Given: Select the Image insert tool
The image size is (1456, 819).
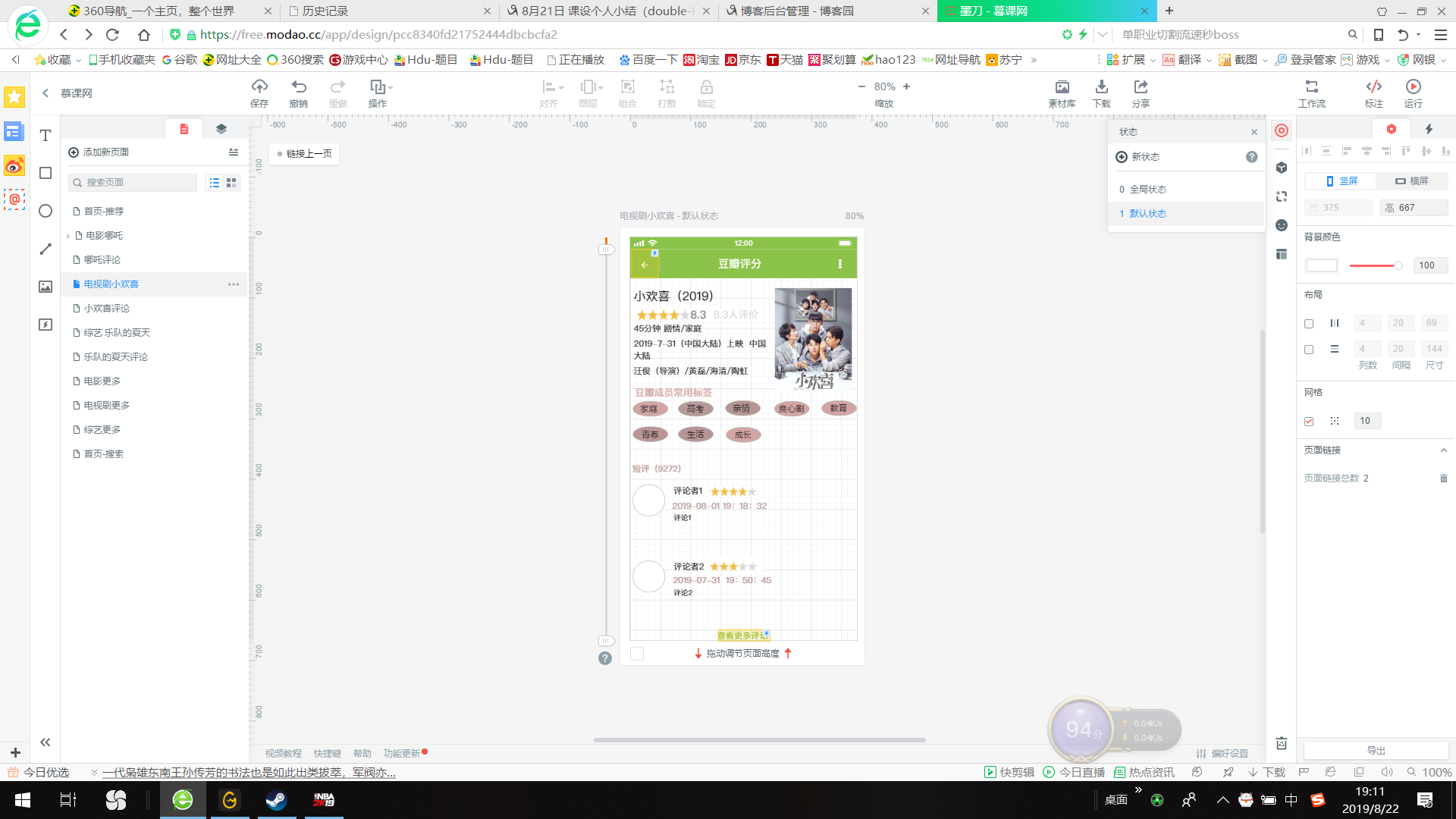Looking at the screenshot, I should [45, 287].
